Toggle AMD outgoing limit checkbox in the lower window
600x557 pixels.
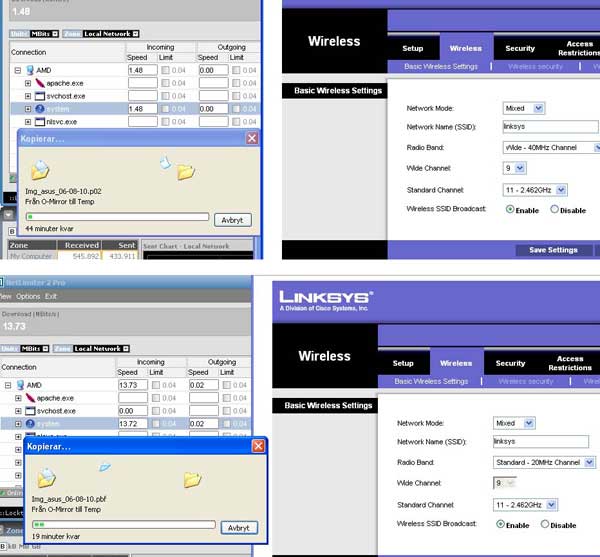click(x=227, y=385)
